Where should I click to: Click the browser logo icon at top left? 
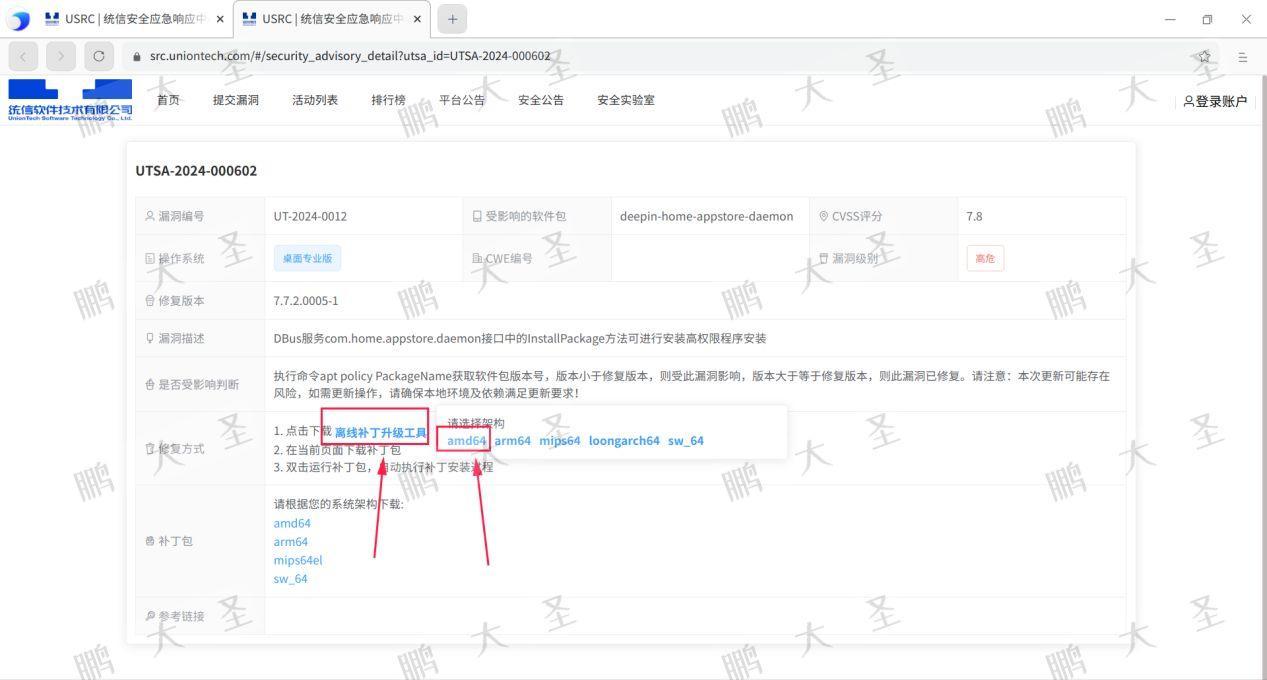tap(18, 20)
